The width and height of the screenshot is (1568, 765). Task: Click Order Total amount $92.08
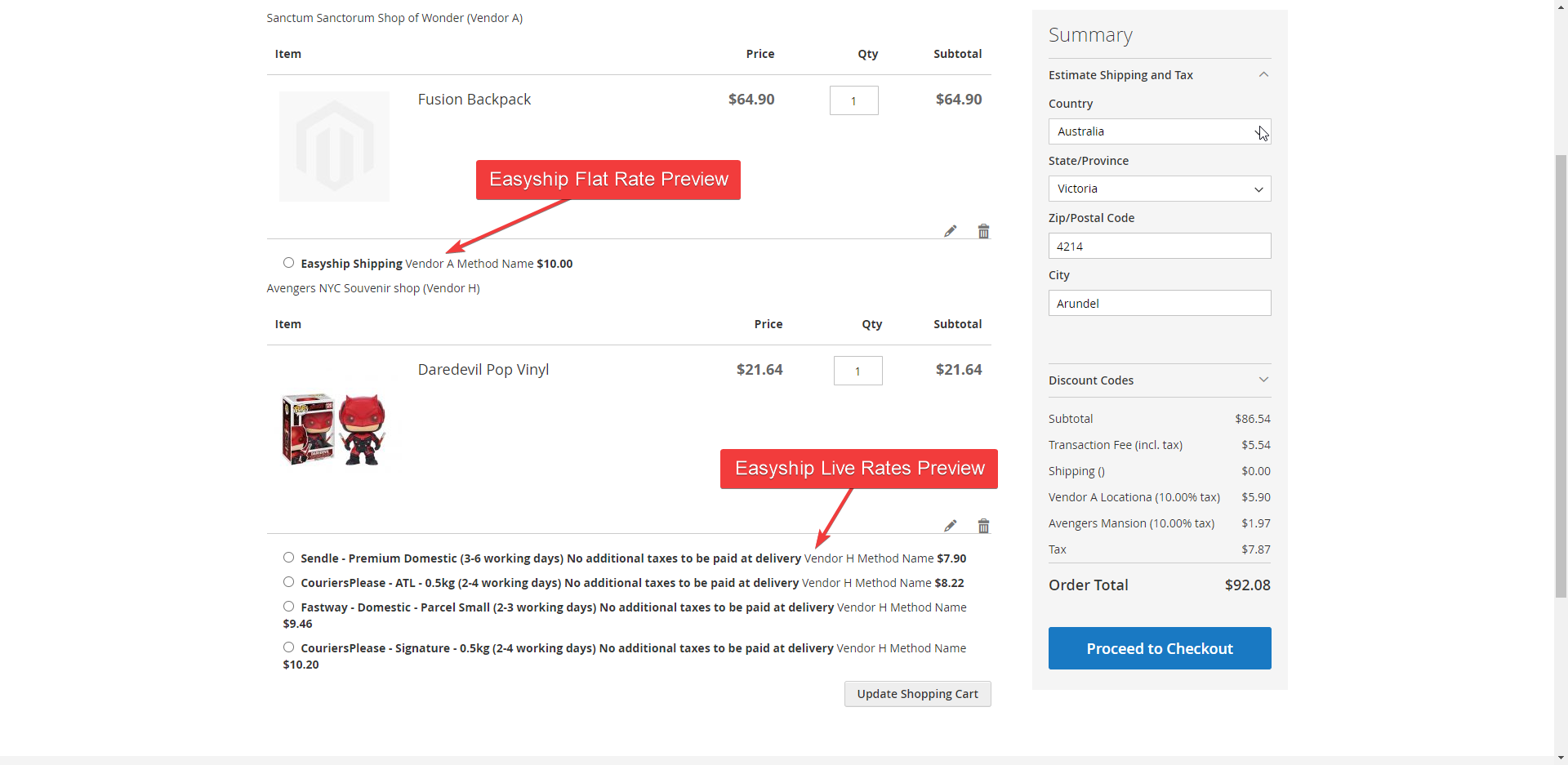point(1247,585)
